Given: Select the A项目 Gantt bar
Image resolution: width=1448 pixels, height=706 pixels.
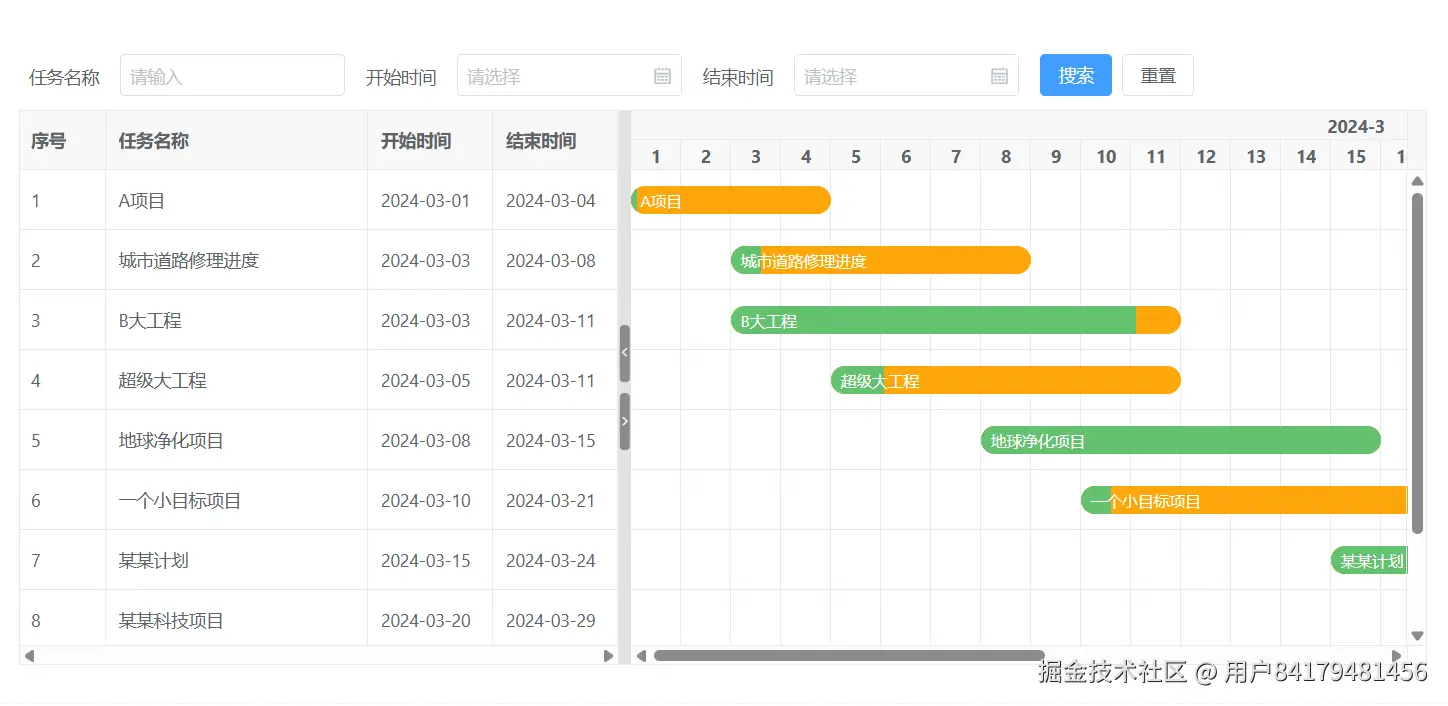Looking at the screenshot, I should pos(731,200).
